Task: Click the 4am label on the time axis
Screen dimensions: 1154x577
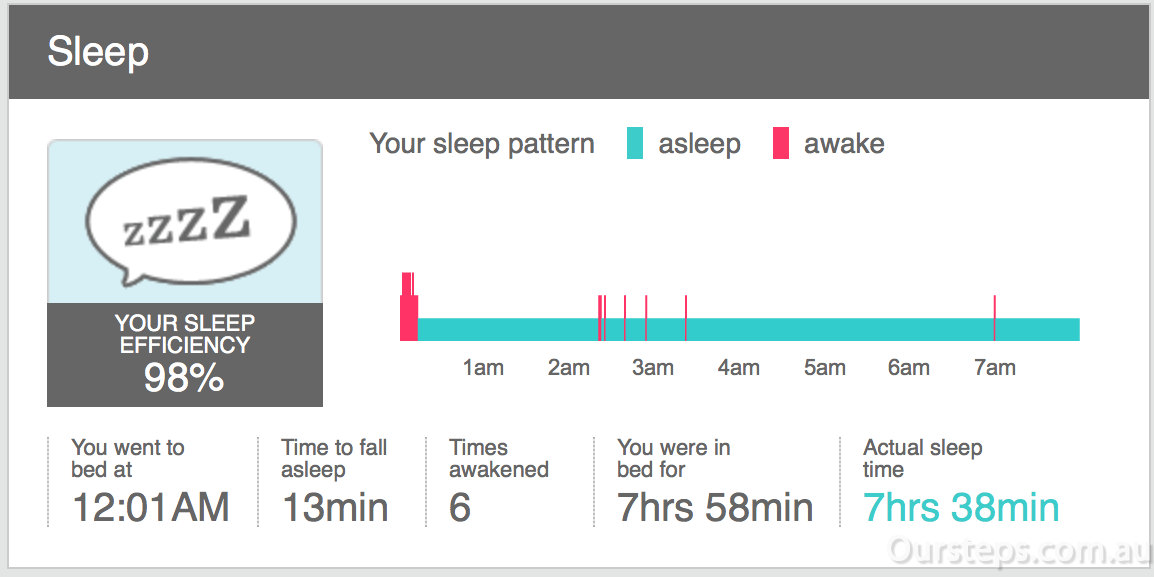Action: pos(738,367)
